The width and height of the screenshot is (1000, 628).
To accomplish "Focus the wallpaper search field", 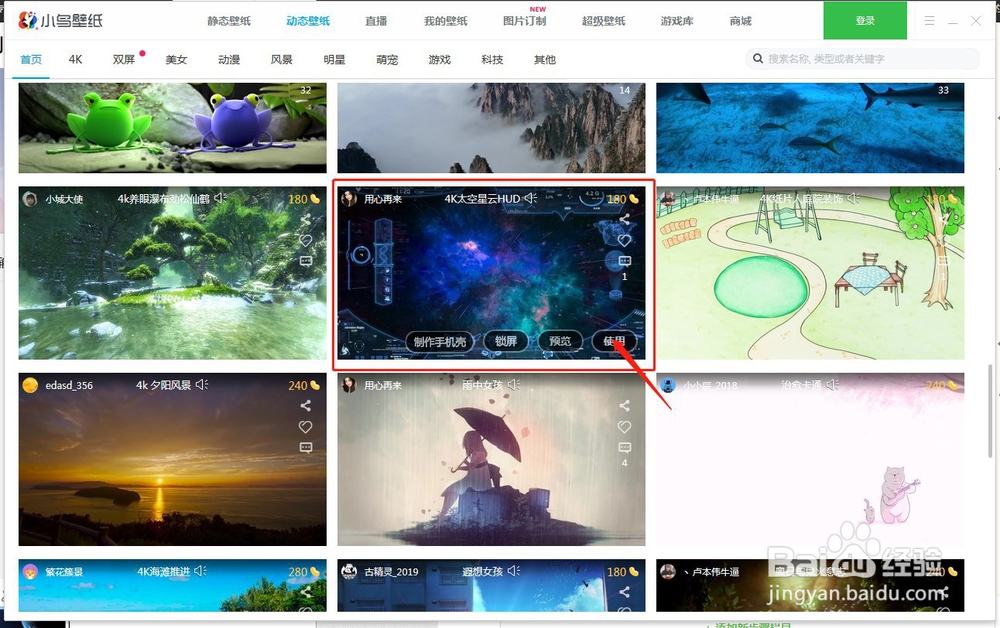I will tap(863, 59).
